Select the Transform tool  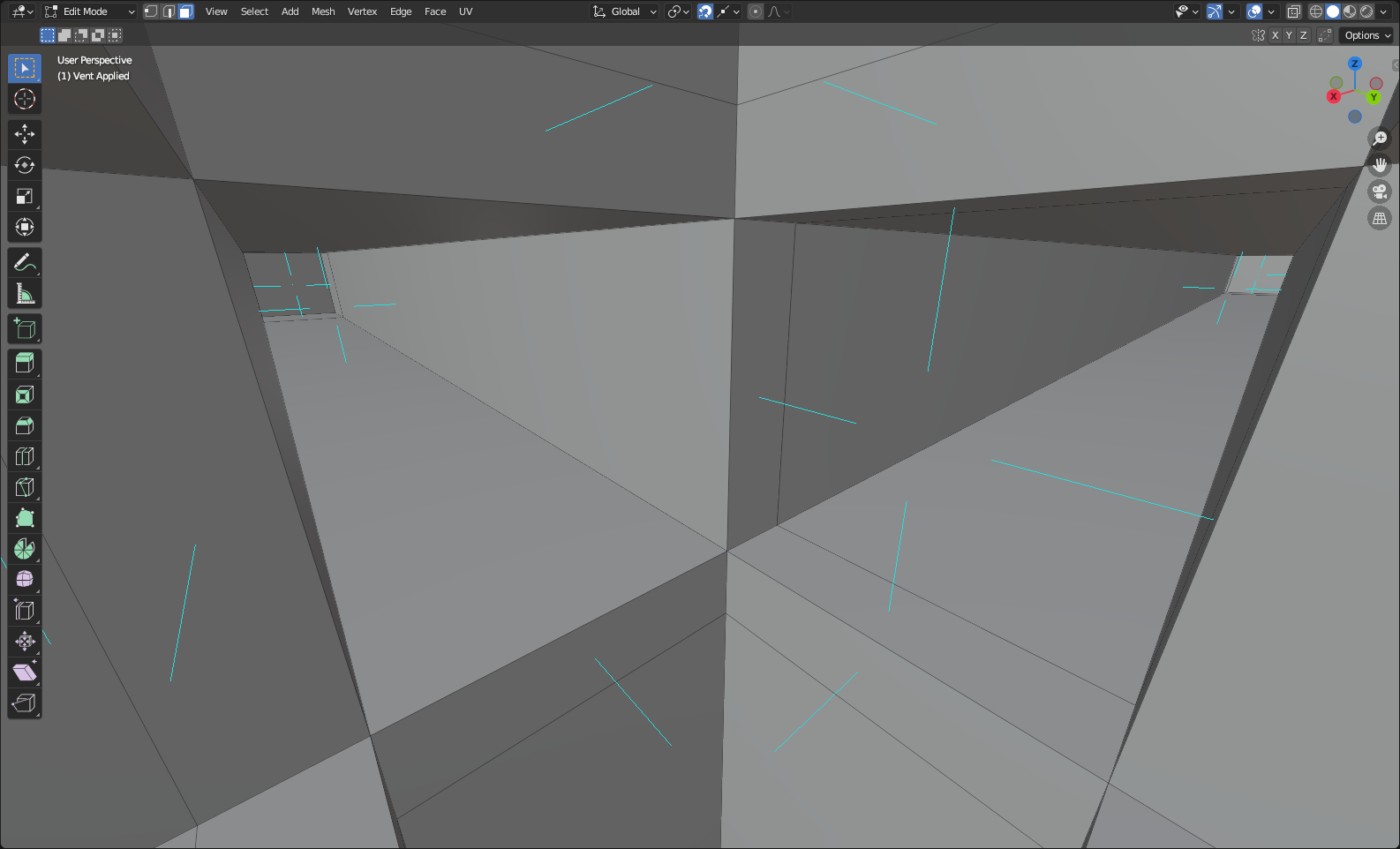coord(25,227)
